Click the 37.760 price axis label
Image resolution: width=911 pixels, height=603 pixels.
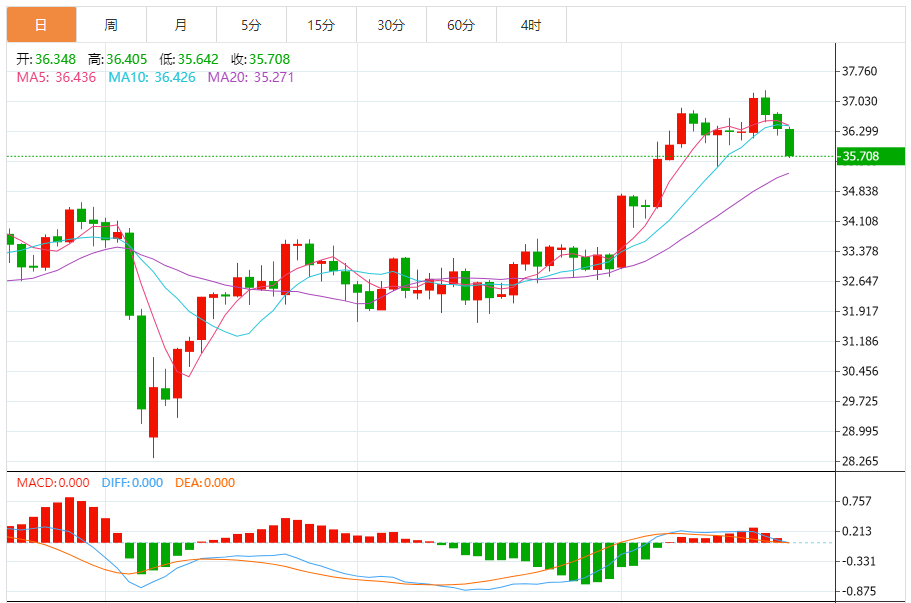tap(860, 71)
